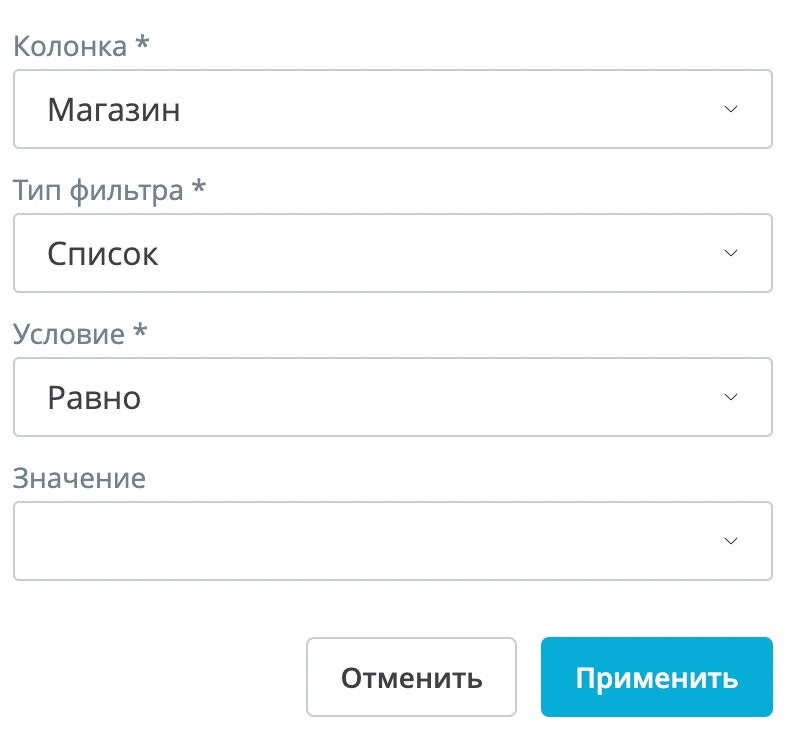Apply the filter with the Применить button
This screenshot has width=792, height=736.
656,678
